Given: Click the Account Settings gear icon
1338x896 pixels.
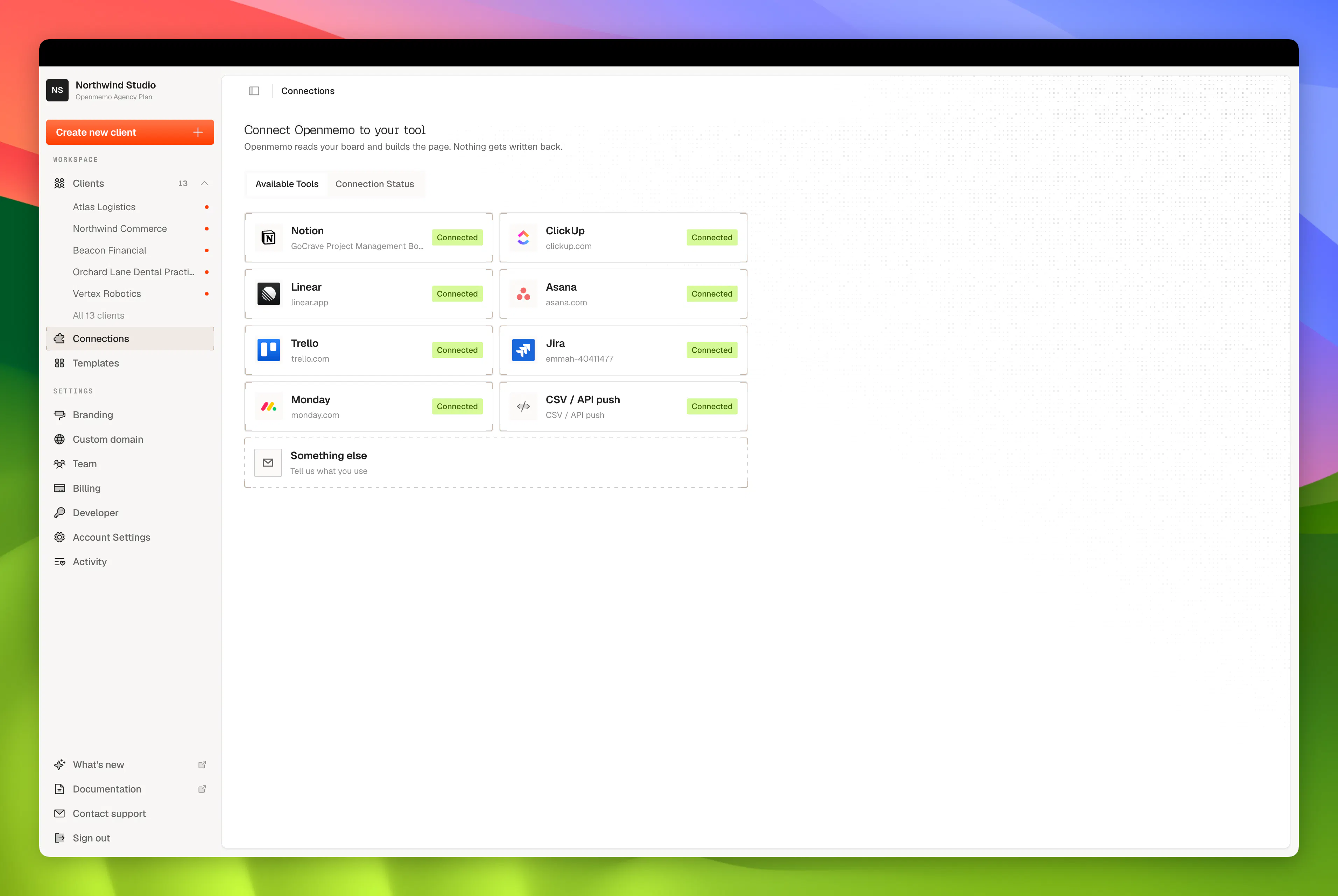Looking at the screenshot, I should point(59,538).
